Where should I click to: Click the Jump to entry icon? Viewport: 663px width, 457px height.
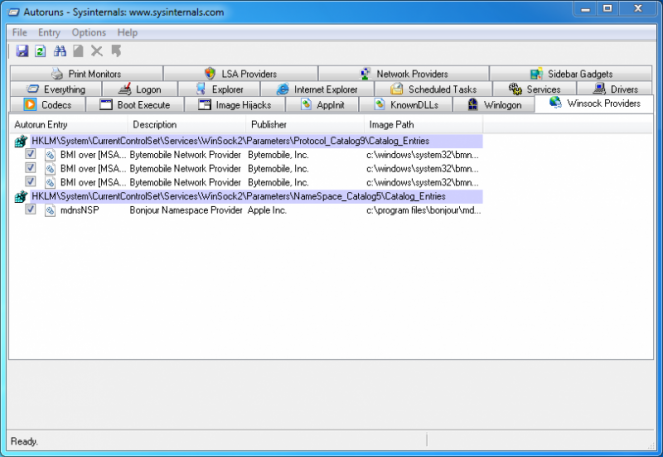116,51
